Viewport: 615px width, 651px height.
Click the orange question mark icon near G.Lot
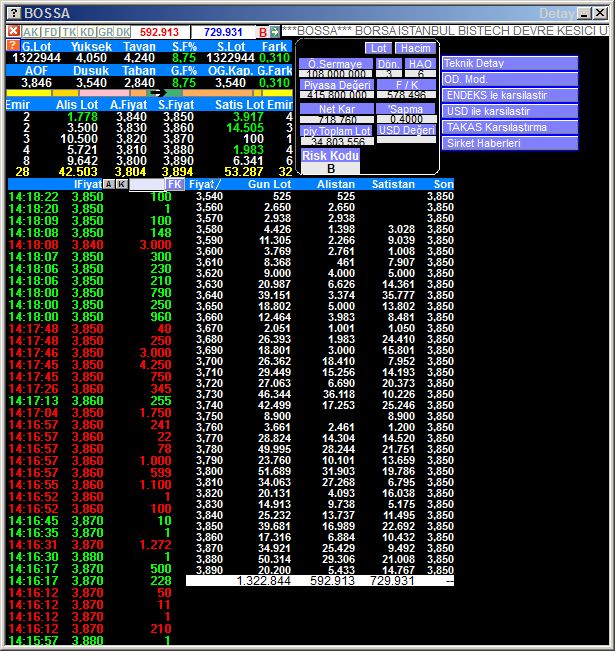pyautogui.click(x=13, y=45)
